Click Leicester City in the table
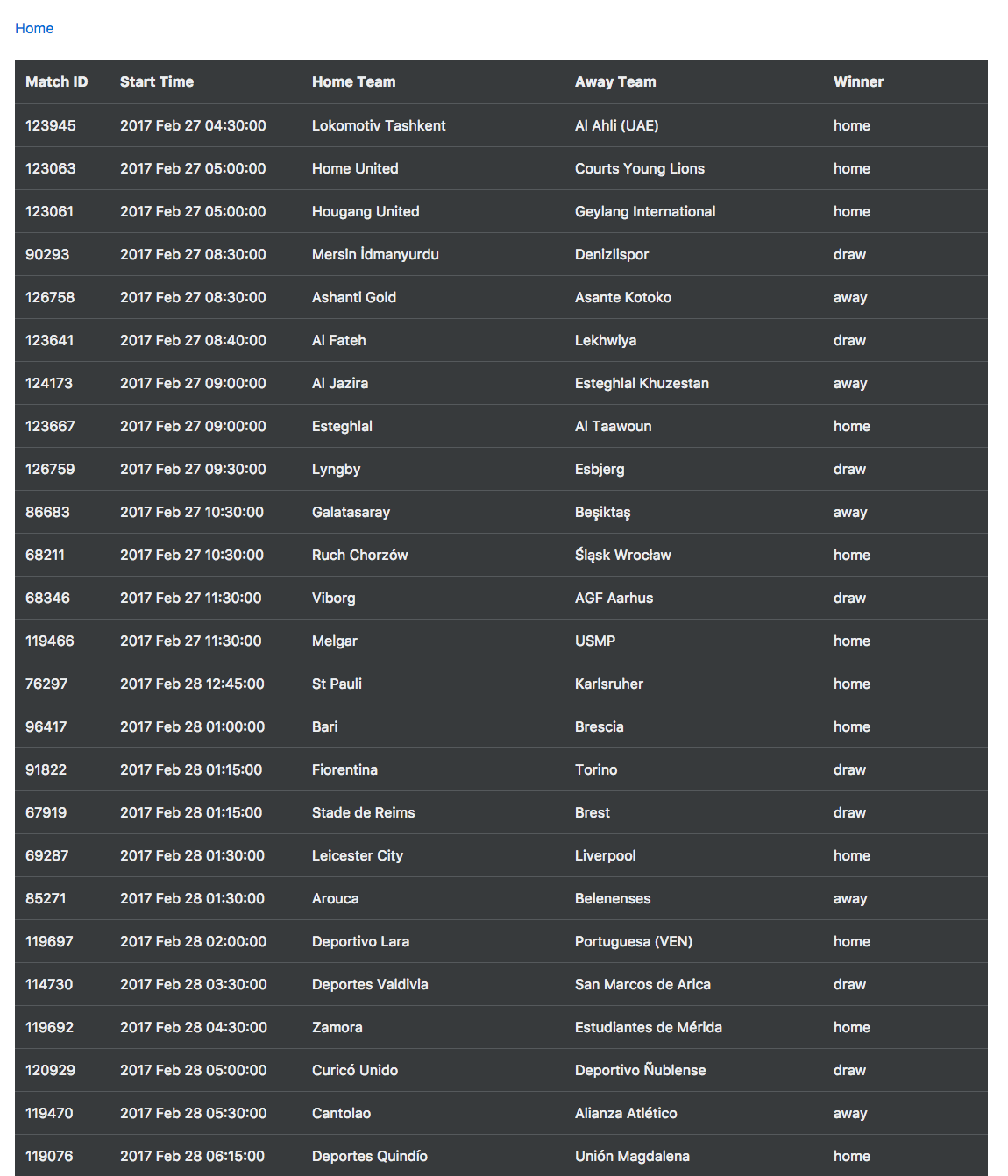1008x1176 pixels. pos(357,855)
